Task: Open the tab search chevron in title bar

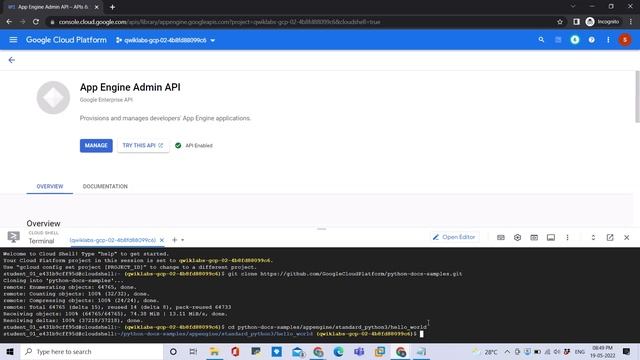Action: 573,6
